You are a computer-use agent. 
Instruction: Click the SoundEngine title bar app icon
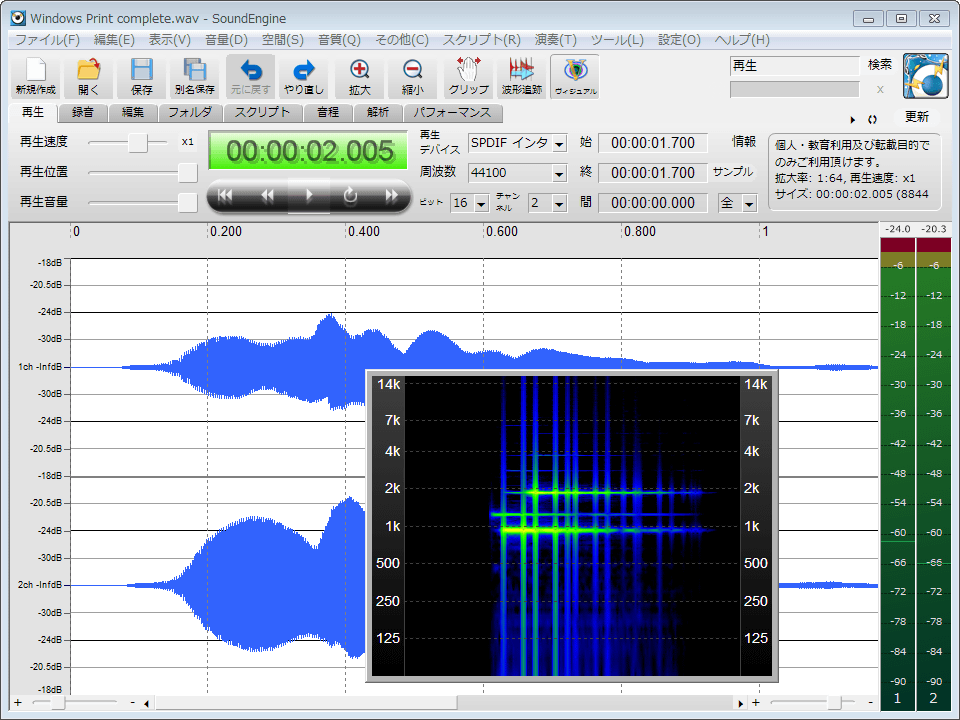(x=18, y=18)
